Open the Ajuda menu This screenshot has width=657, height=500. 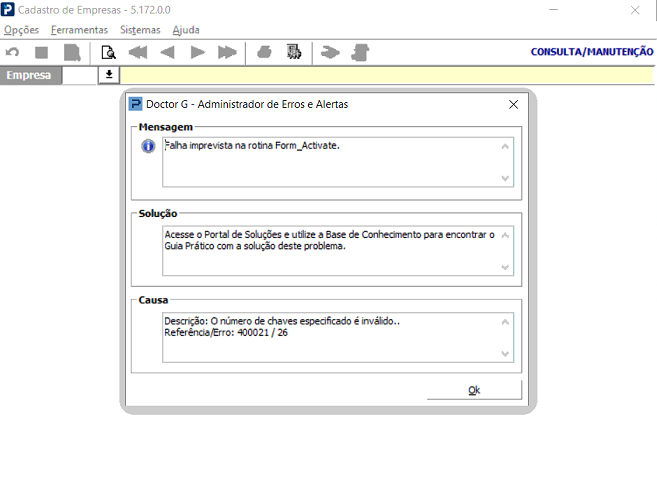[x=186, y=30]
